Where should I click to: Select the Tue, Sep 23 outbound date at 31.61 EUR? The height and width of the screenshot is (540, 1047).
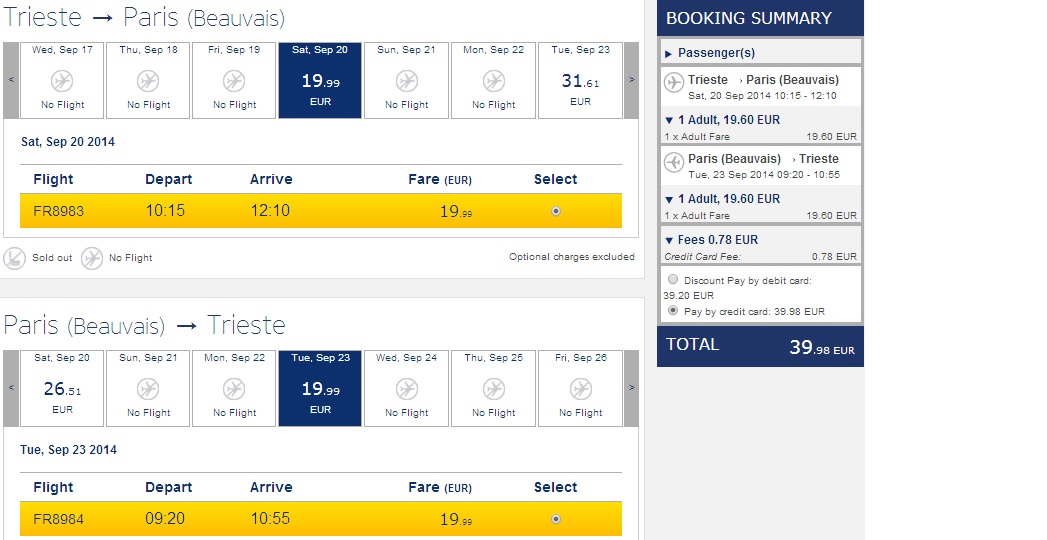point(580,80)
